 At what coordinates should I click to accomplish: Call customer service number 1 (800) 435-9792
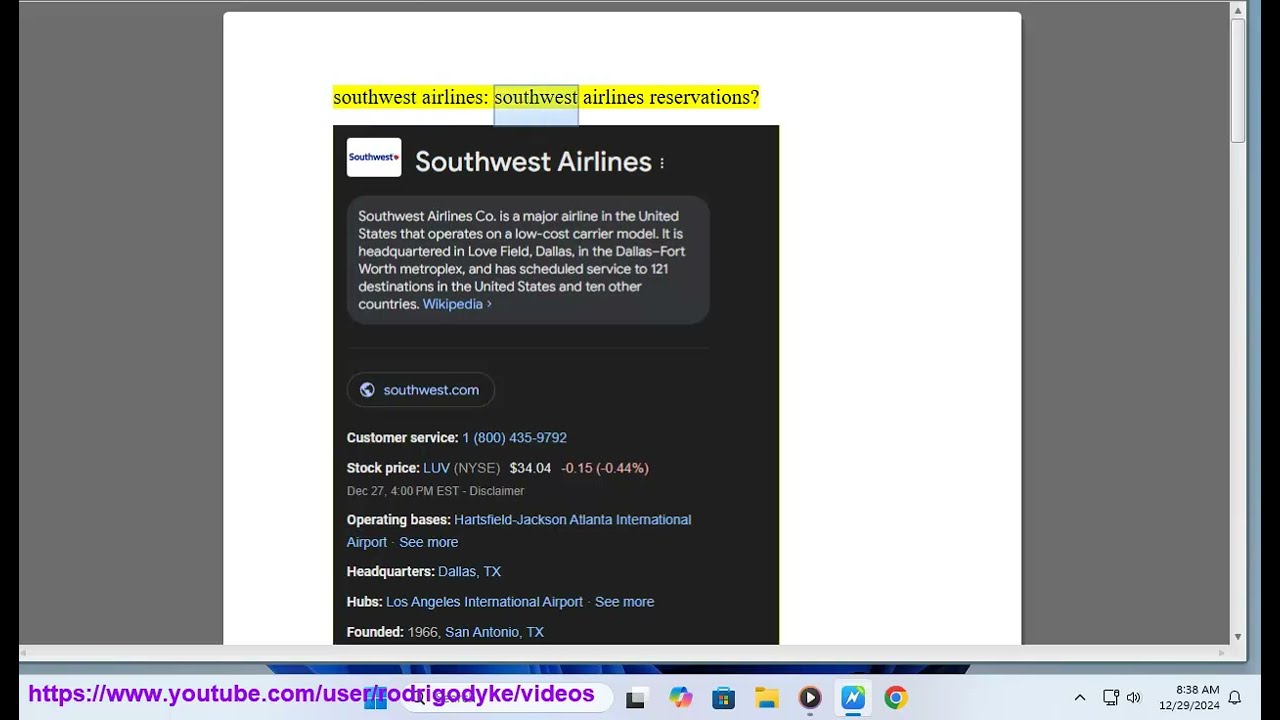click(x=514, y=438)
